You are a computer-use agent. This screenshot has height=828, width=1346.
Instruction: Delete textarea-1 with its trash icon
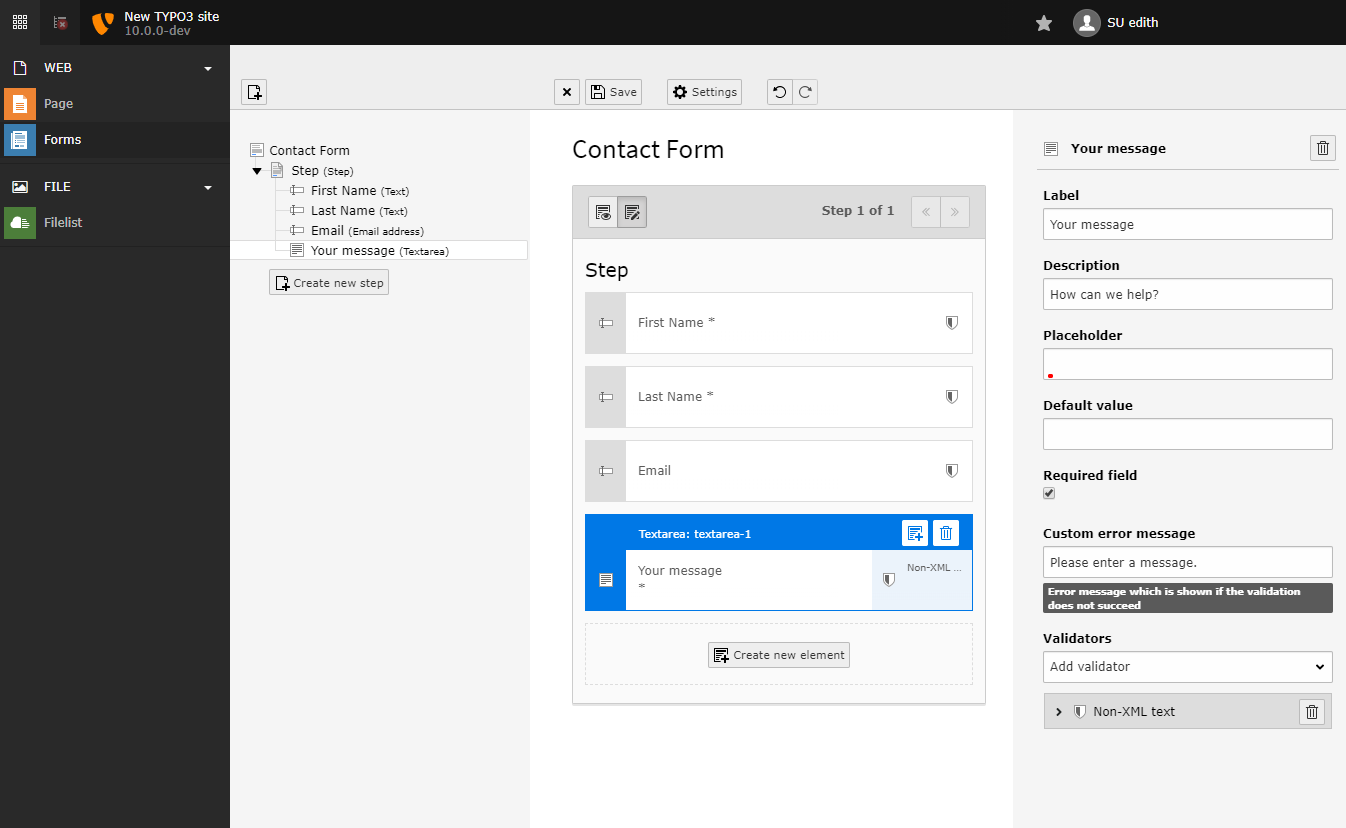pyautogui.click(x=945, y=533)
